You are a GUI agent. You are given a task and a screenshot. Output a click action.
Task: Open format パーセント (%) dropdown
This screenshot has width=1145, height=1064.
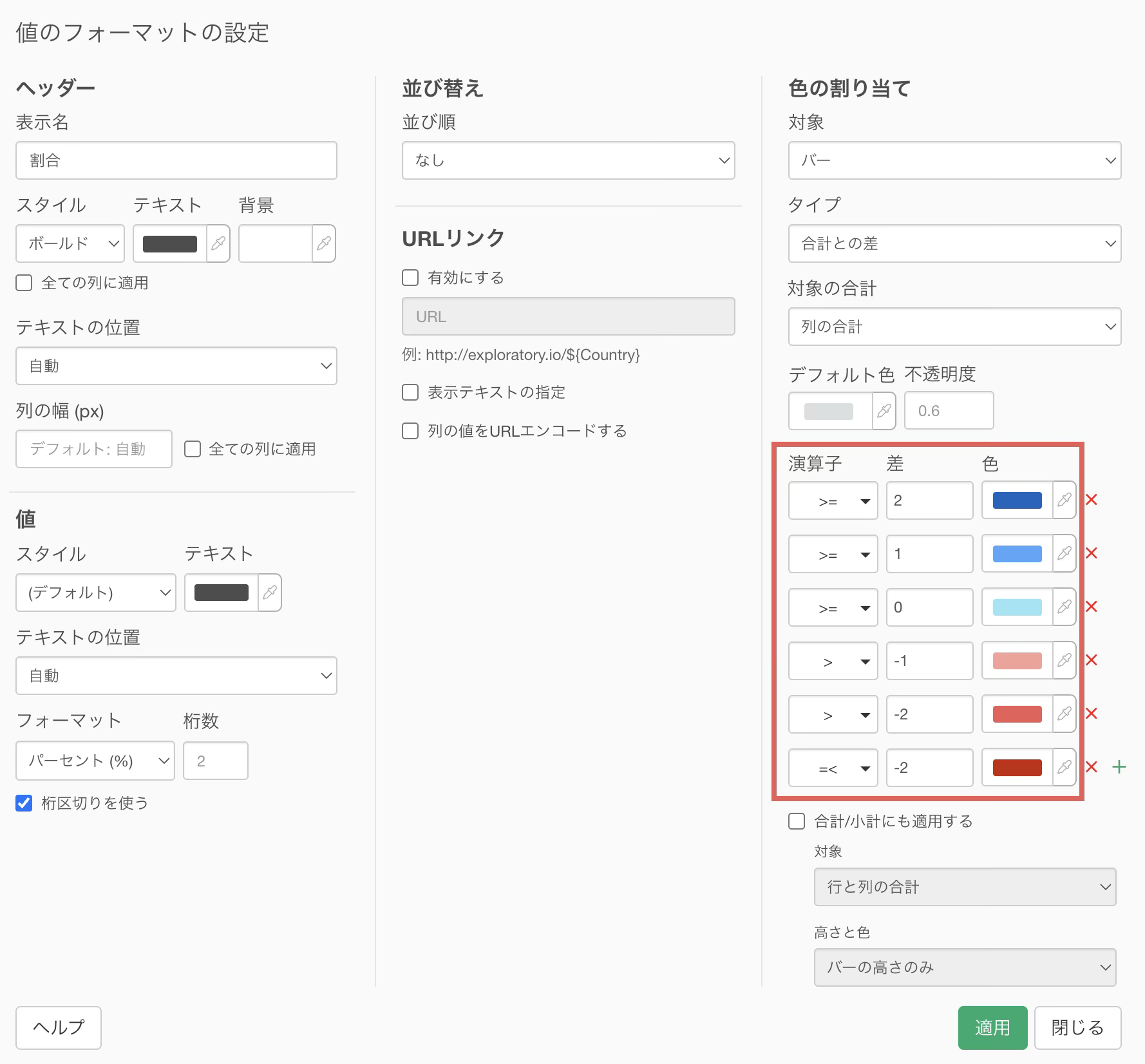tap(95, 761)
